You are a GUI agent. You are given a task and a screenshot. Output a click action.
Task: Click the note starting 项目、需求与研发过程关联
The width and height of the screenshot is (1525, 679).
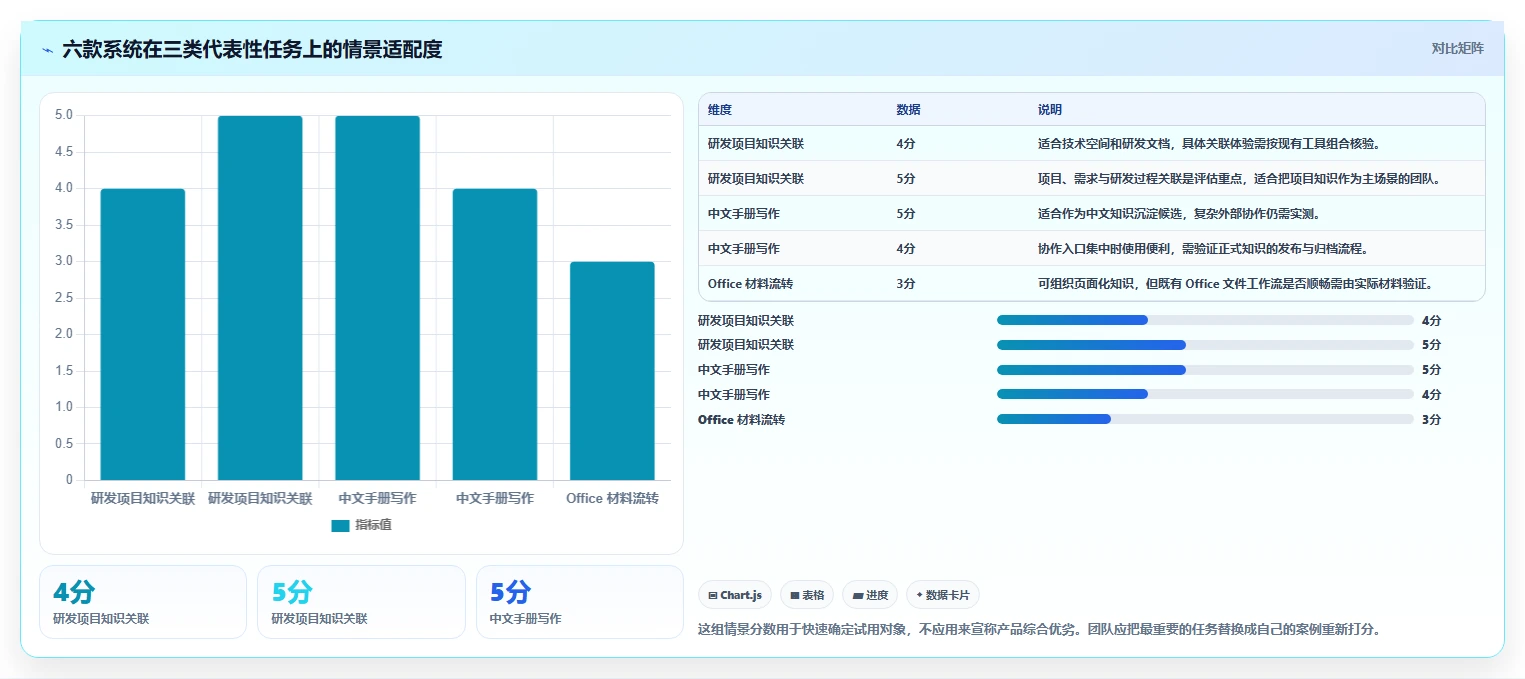[1239, 179]
